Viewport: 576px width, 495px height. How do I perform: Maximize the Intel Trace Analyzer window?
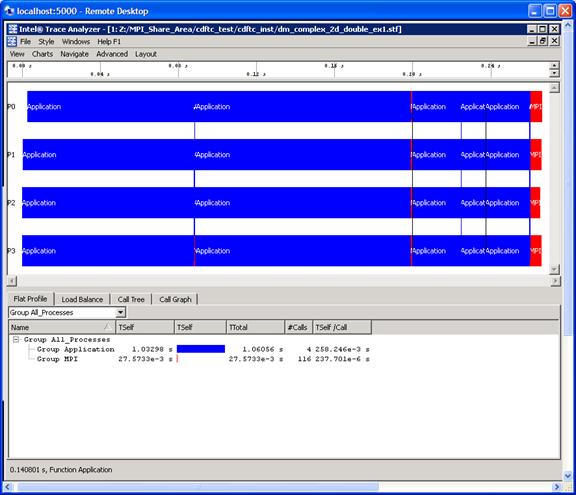[x=543, y=29]
